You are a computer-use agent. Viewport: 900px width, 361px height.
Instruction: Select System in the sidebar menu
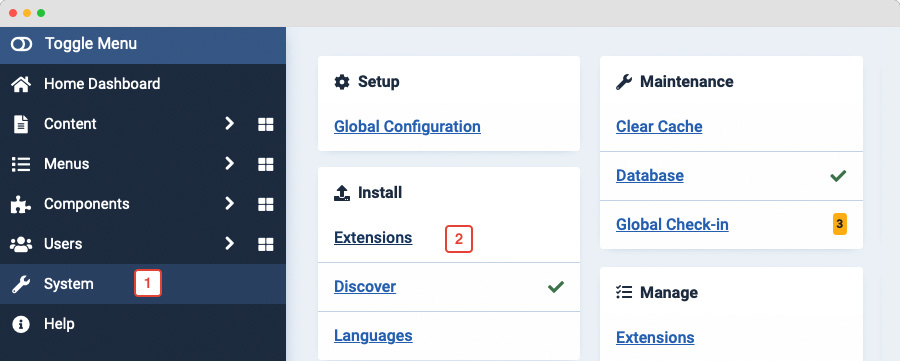pyautogui.click(x=143, y=284)
